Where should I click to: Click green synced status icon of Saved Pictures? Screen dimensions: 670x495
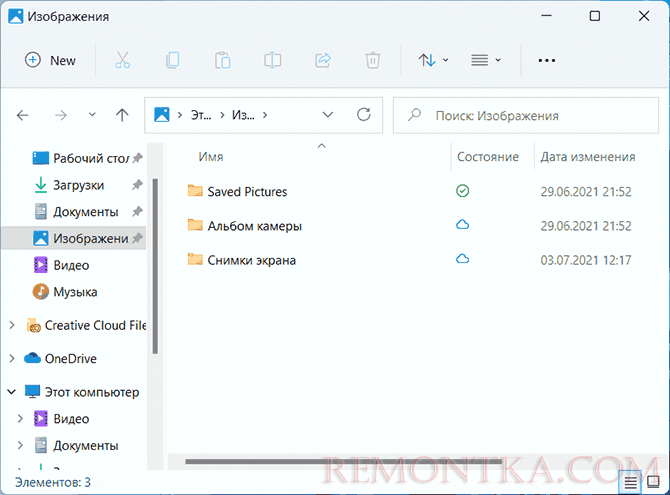pyautogui.click(x=462, y=191)
